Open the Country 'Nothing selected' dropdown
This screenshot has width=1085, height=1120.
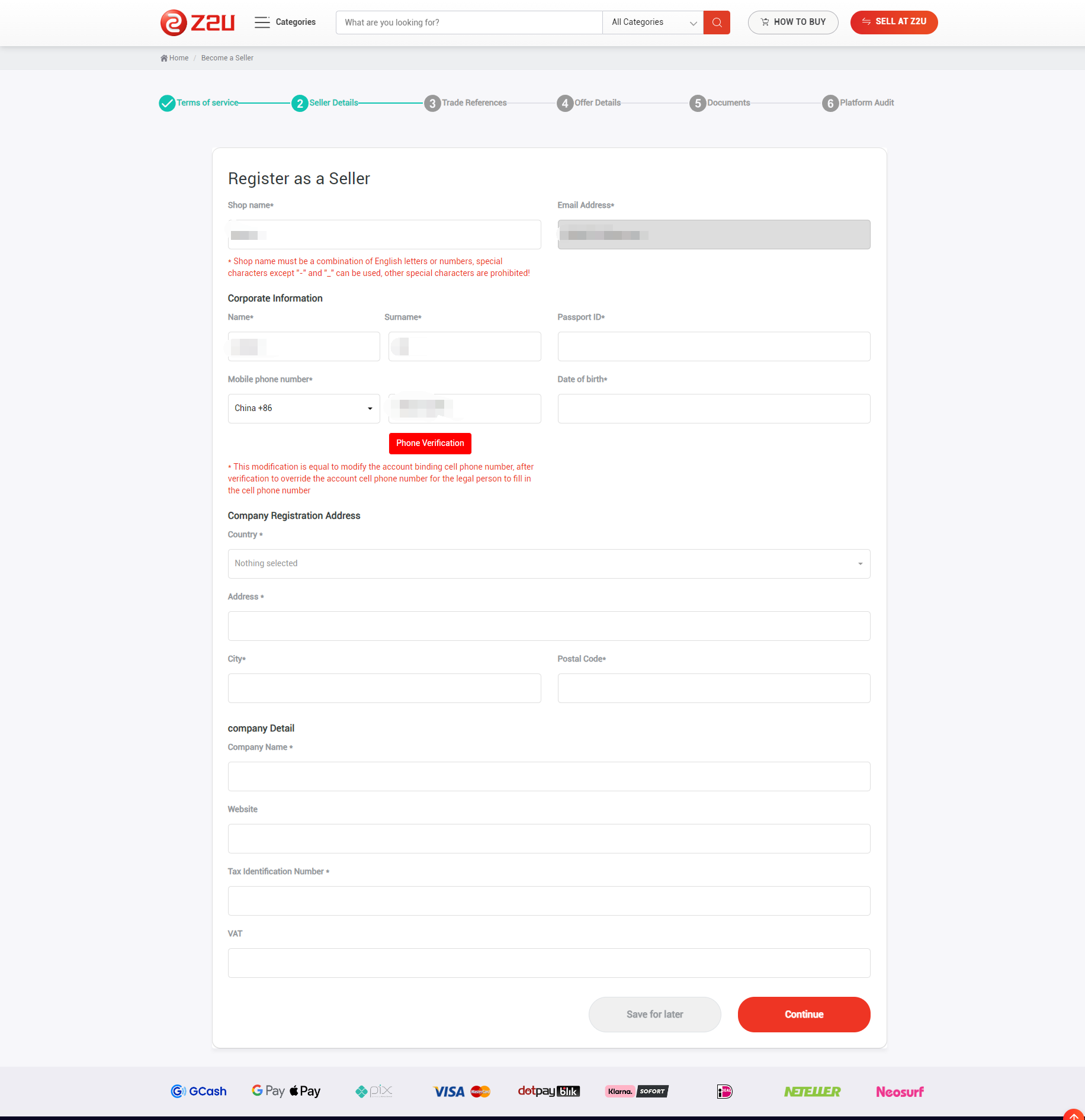[548, 564]
